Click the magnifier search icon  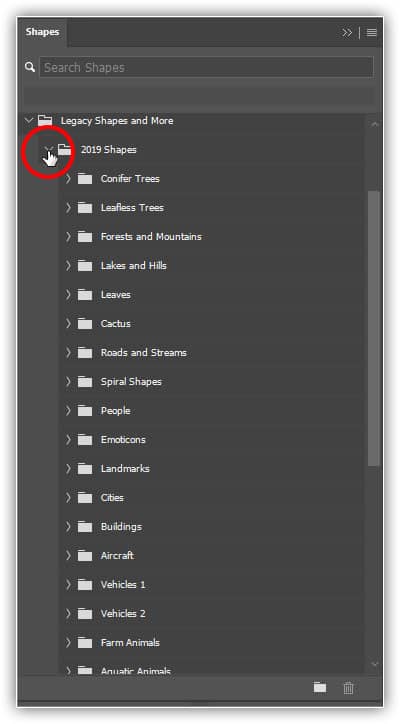click(x=30, y=67)
